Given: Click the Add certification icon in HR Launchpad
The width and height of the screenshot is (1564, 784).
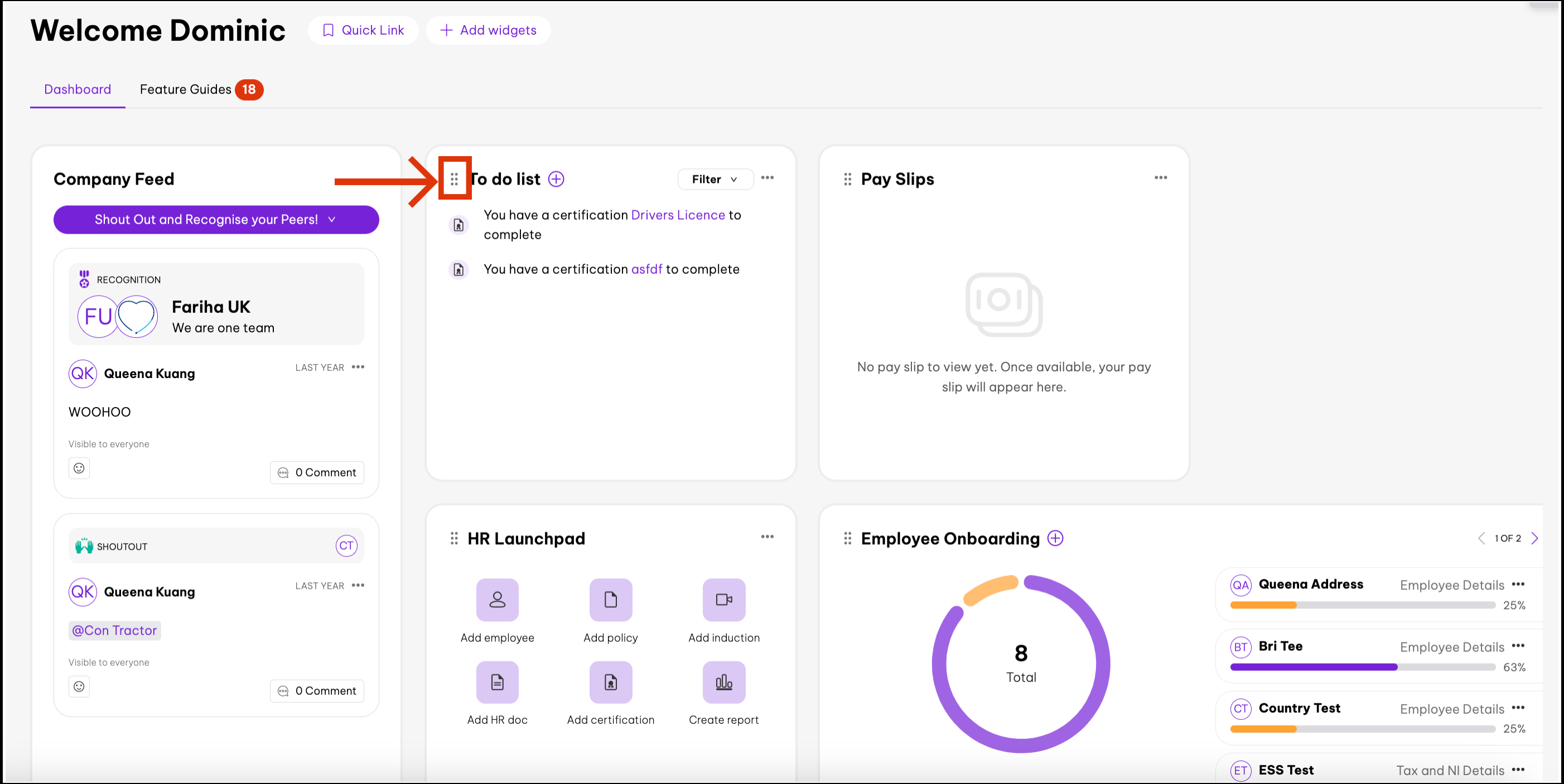Looking at the screenshot, I should click(610, 682).
